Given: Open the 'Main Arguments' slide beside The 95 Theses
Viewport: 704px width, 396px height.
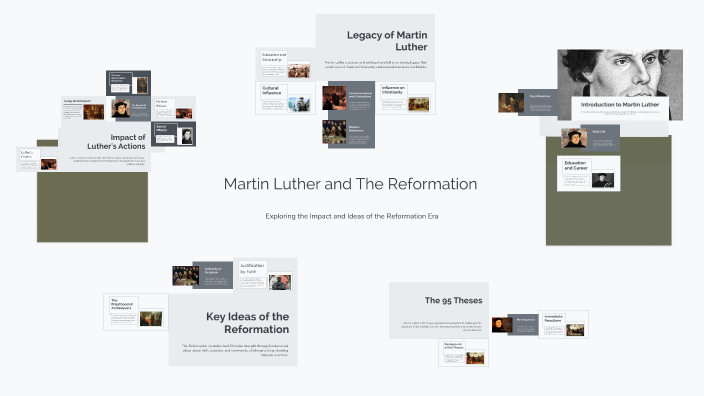Looking at the screenshot, I should pyautogui.click(x=515, y=325).
